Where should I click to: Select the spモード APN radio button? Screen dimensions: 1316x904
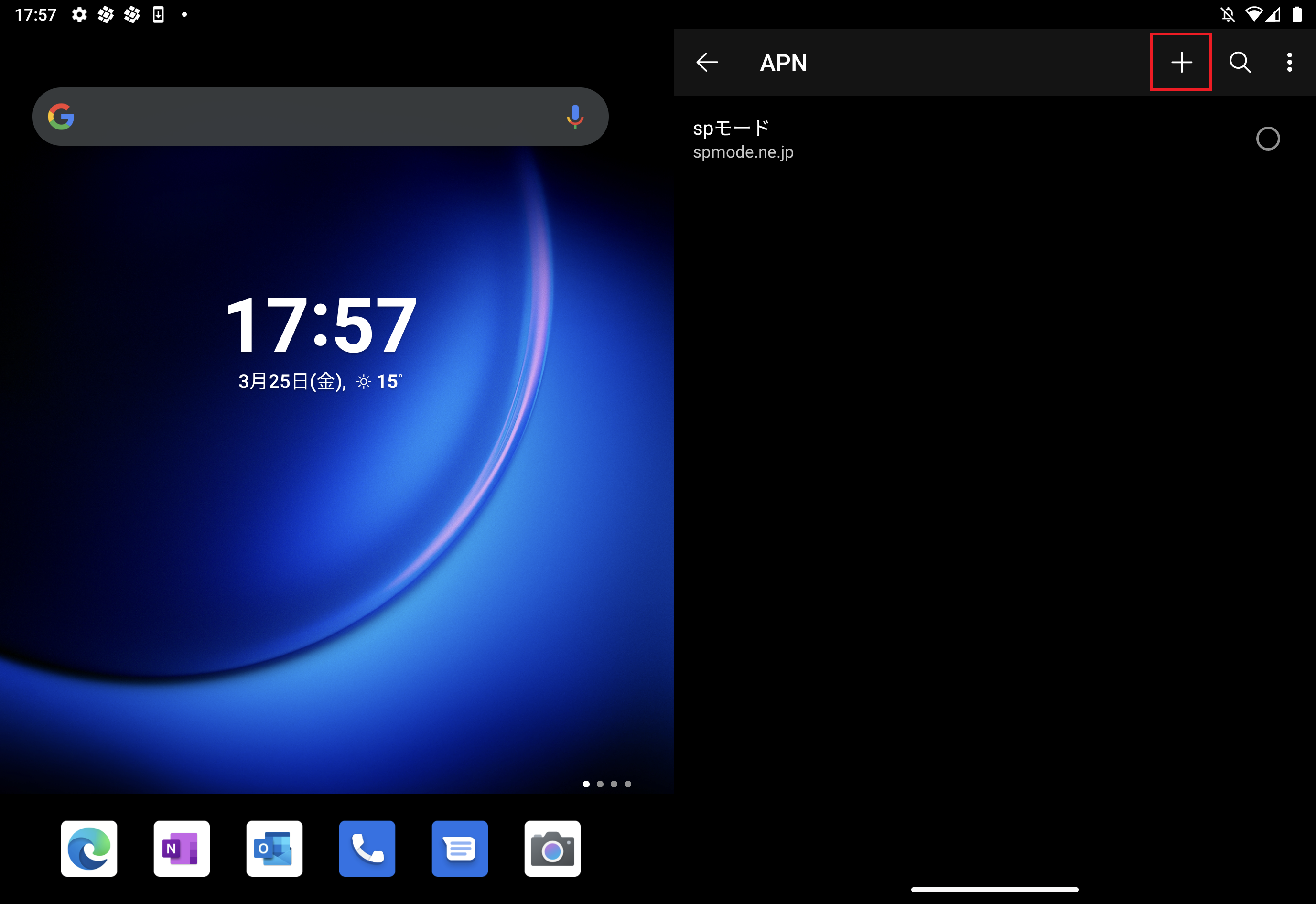pos(1268,139)
